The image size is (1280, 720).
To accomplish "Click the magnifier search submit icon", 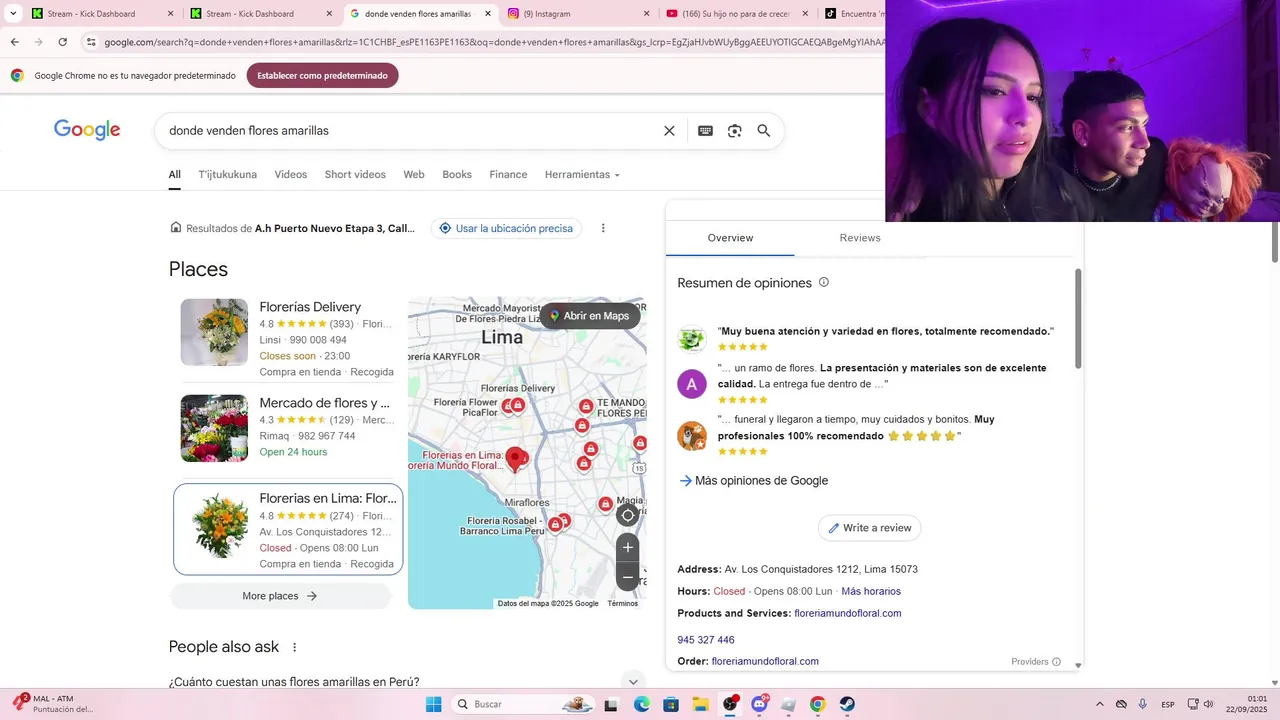I will pos(763,131).
